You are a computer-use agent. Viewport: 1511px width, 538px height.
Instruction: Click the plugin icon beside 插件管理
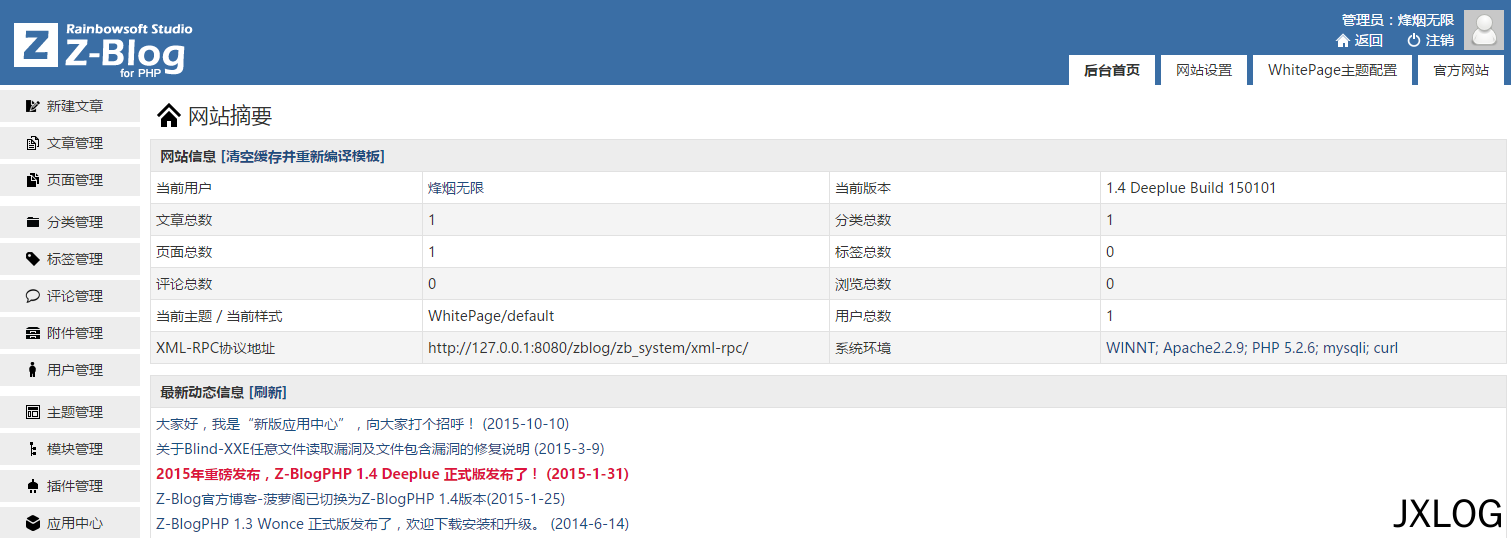click(x=33, y=486)
